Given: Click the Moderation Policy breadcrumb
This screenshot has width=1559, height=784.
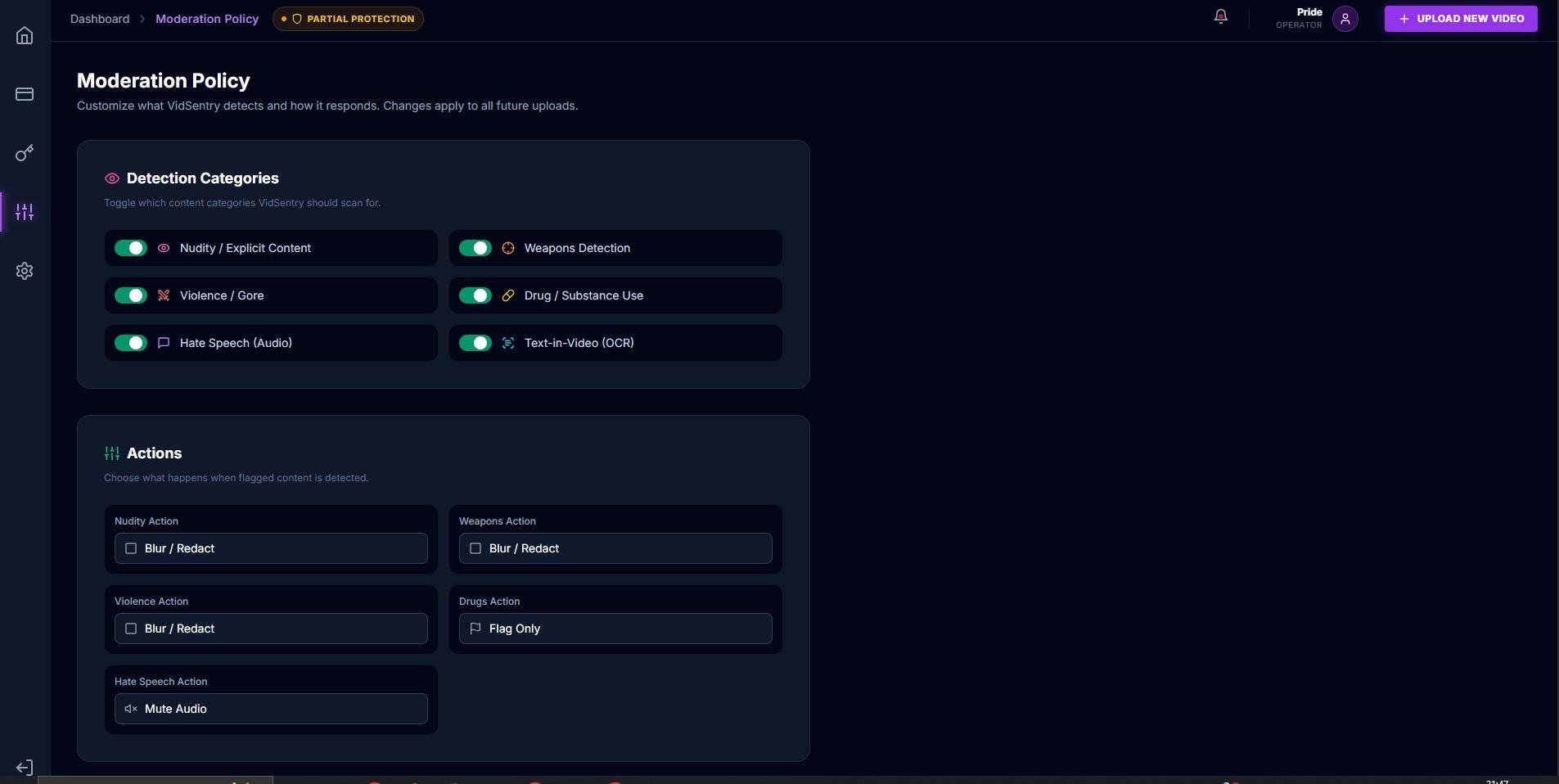Looking at the screenshot, I should coord(207,19).
